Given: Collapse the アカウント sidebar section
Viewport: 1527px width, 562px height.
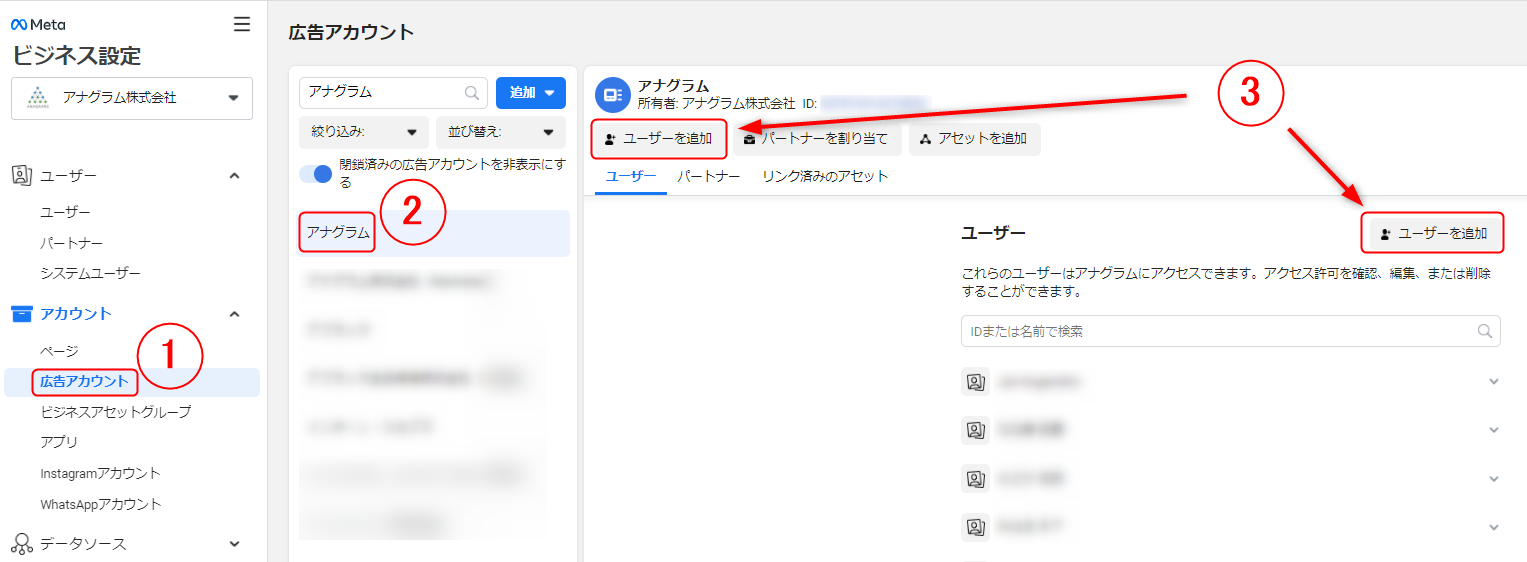Looking at the screenshot, I should coord(235,314).
